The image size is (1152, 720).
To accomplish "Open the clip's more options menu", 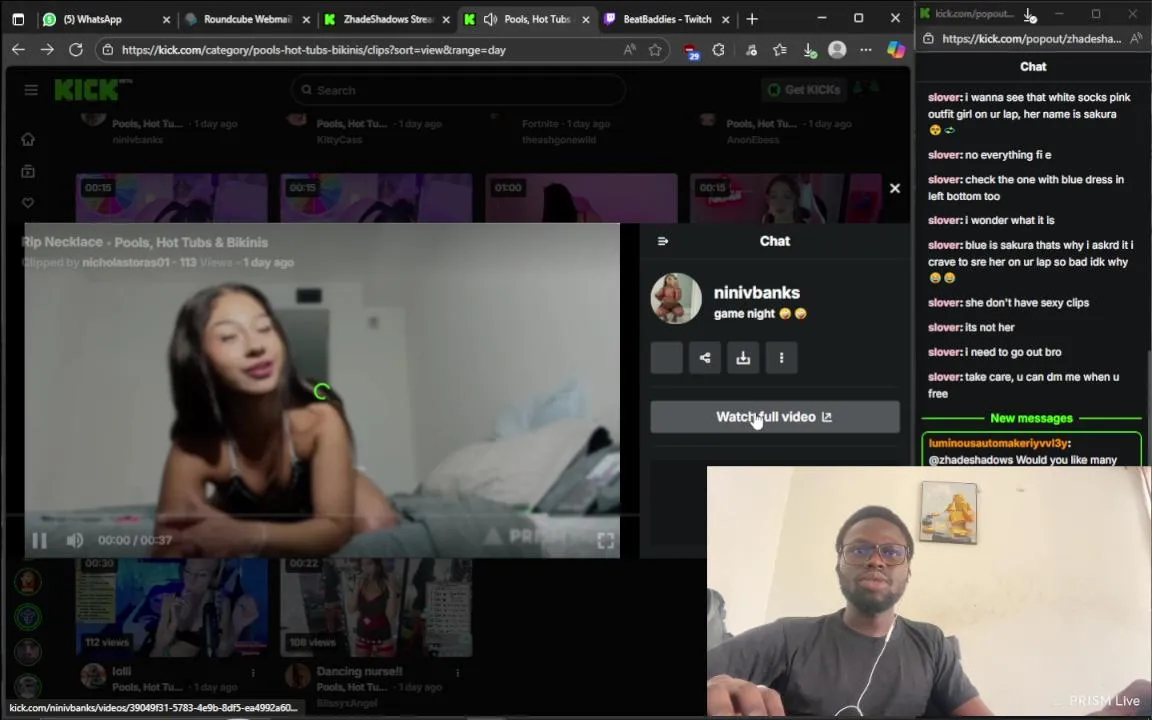I will click(x=781, y=358).
